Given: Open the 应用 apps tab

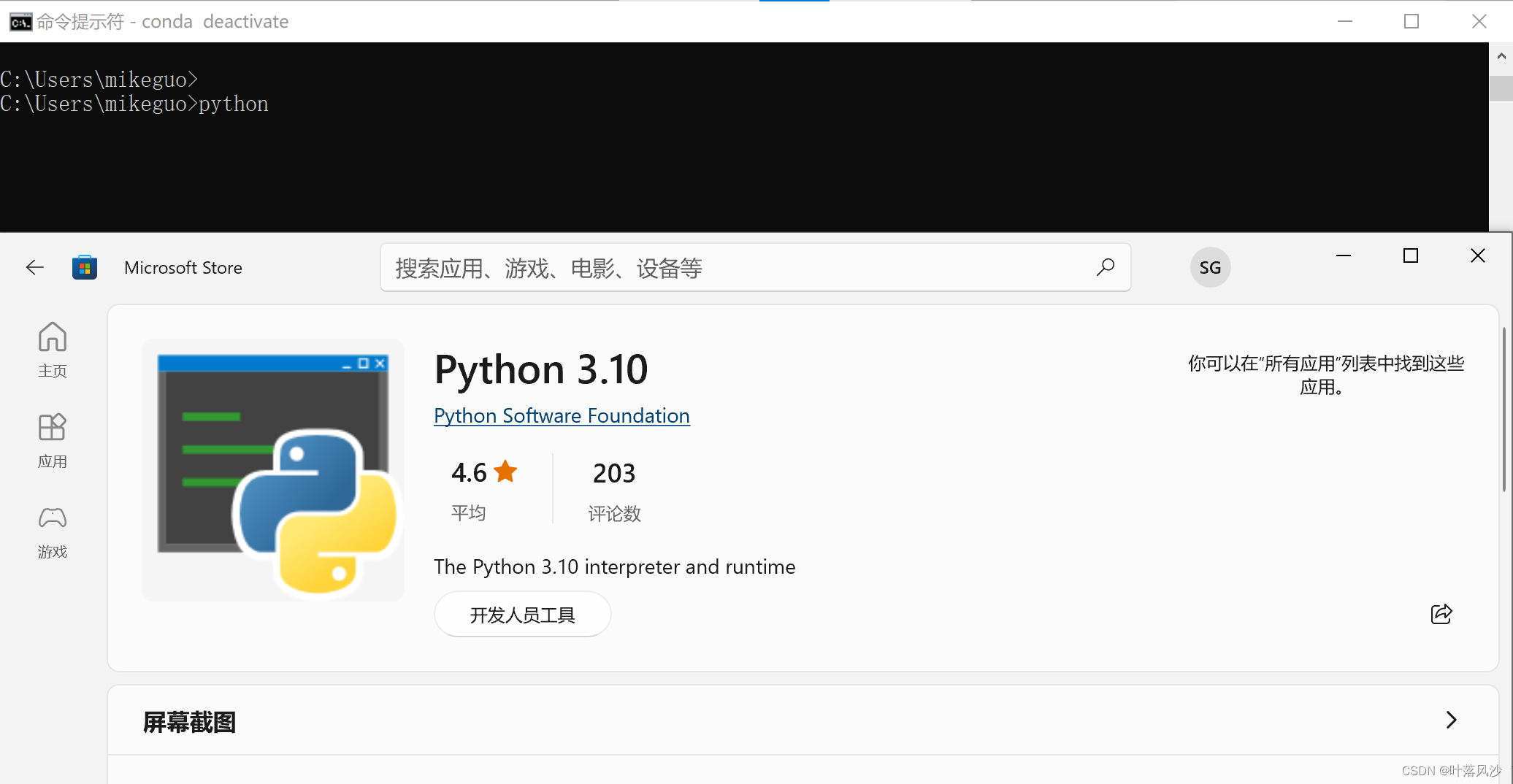Looking at the screenshot, I should [x=53, y=441].
